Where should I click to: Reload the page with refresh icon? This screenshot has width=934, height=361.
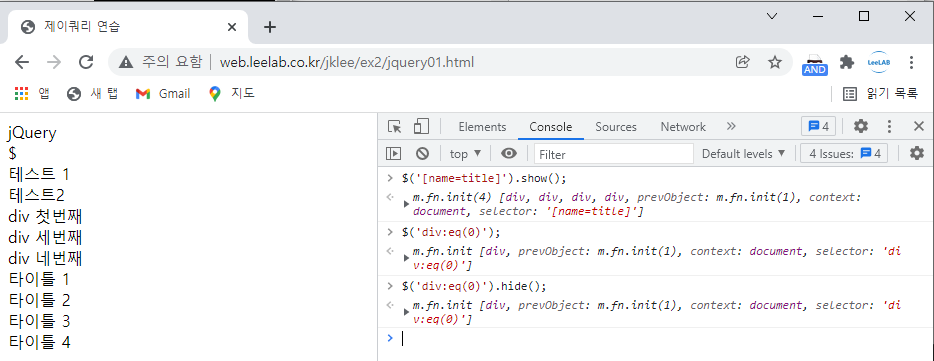pyautogui.click(x=86, y=62)
